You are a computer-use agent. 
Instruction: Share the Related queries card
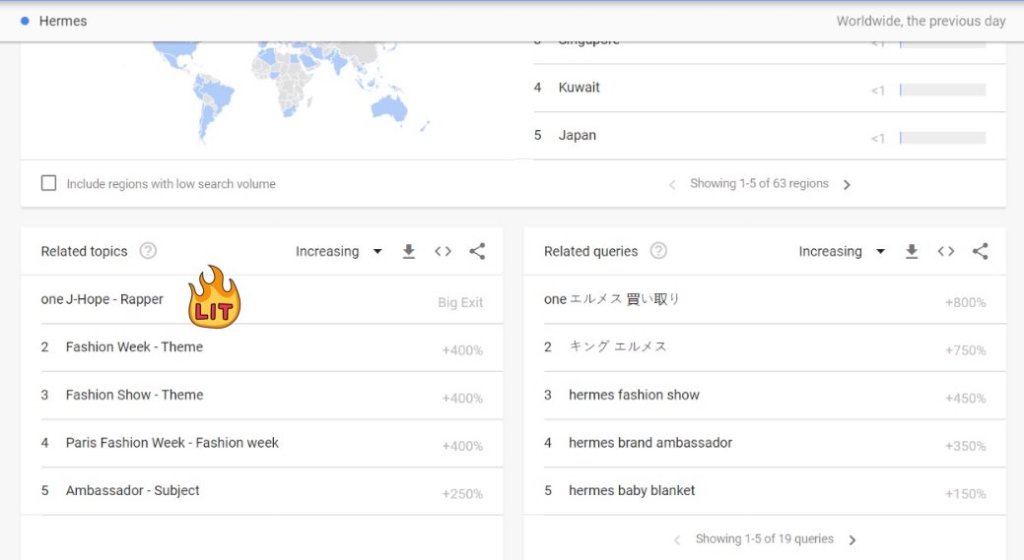[980, 252]
